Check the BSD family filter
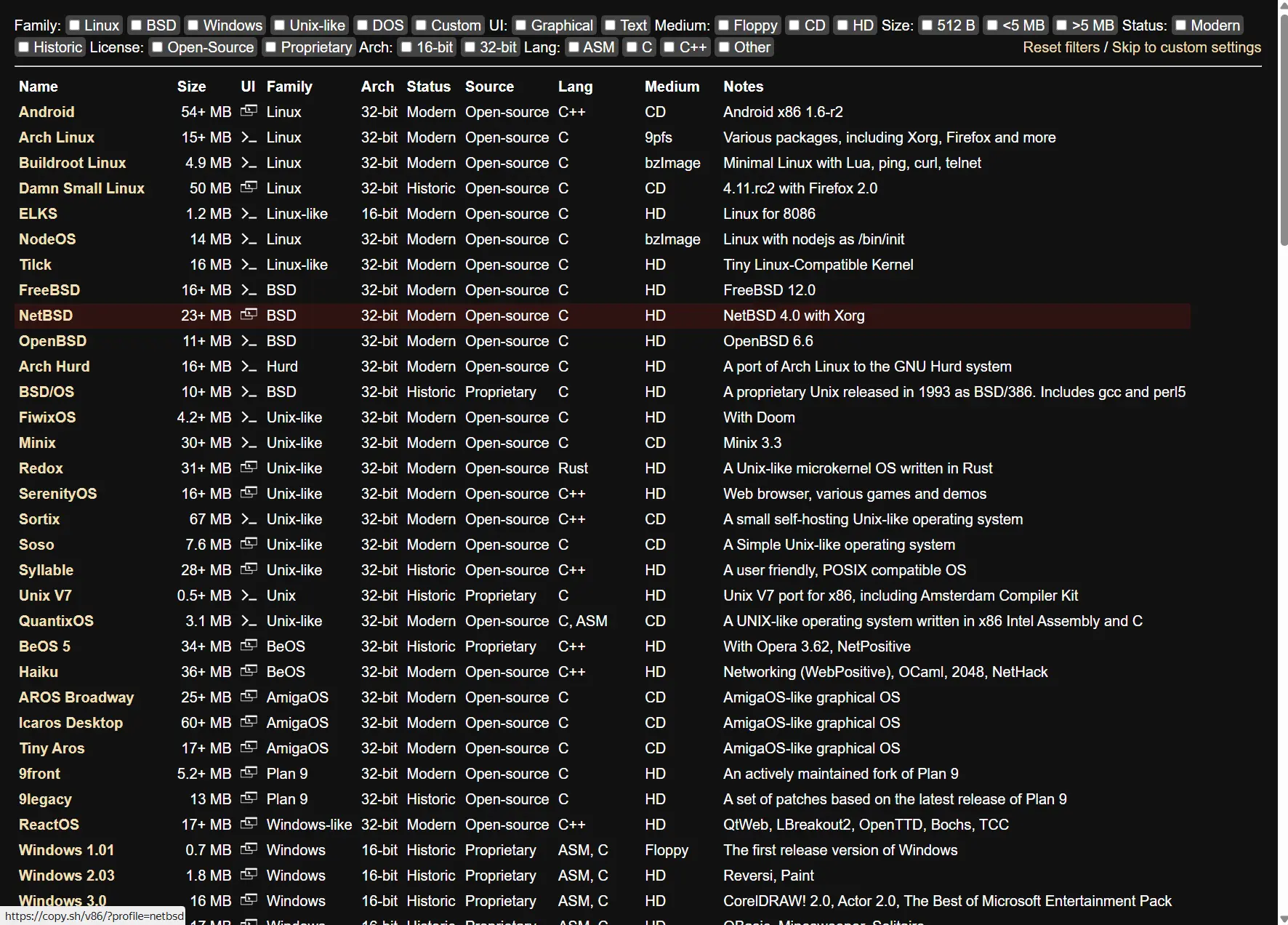The height and width of the screenshot is (925, 1288). coord(136,25)
